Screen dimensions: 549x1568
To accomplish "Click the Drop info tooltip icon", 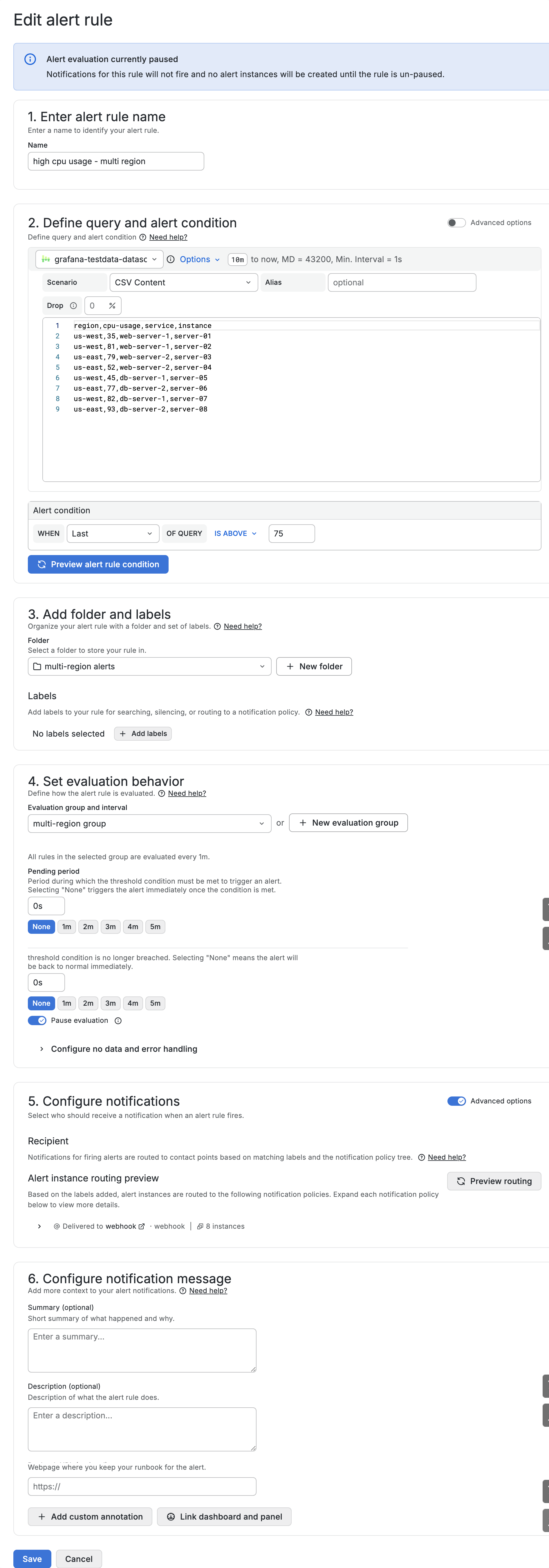I will click(73, 306).
